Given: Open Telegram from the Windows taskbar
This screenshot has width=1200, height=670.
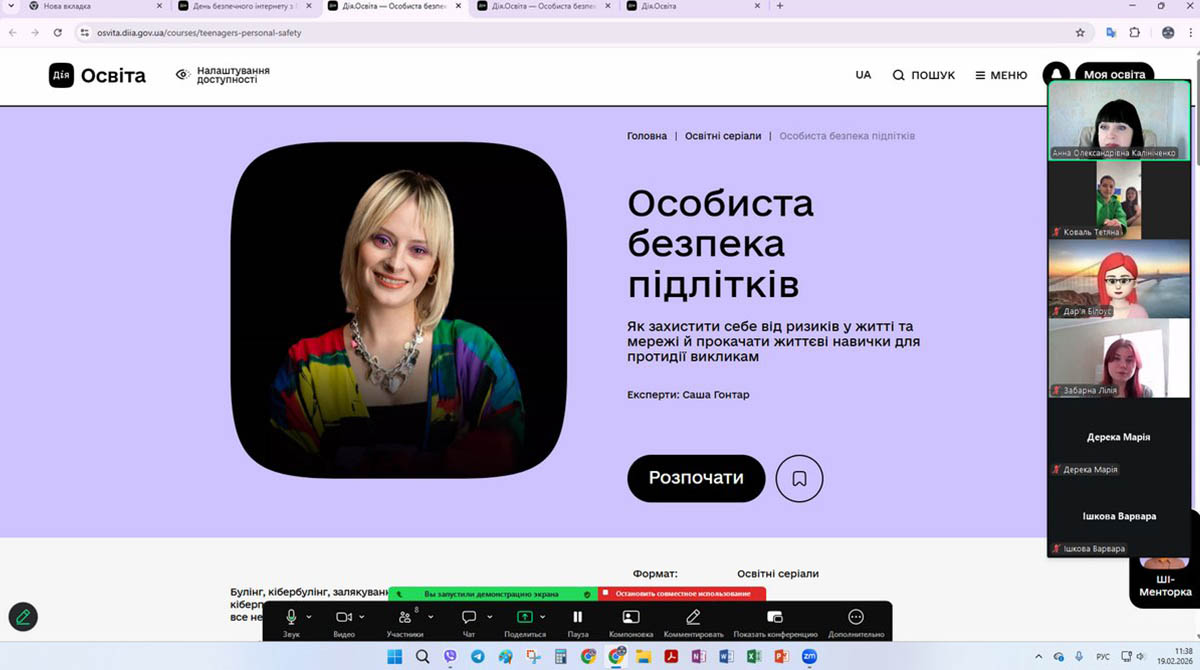Looking at the screenshot, I should (x=477, y=657).
